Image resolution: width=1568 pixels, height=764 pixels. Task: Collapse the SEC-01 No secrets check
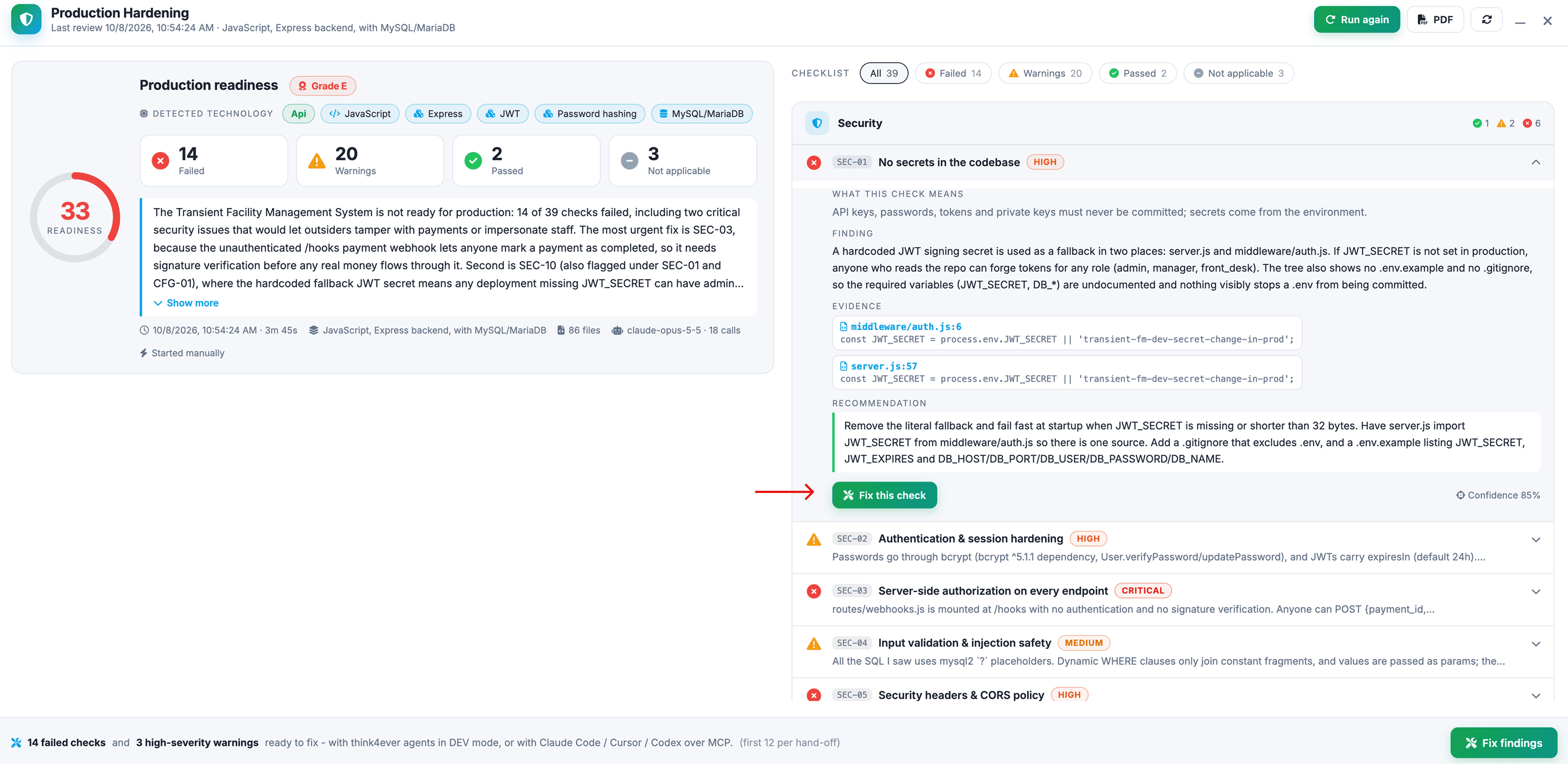pyautogui.click(x=1536, y=162)
